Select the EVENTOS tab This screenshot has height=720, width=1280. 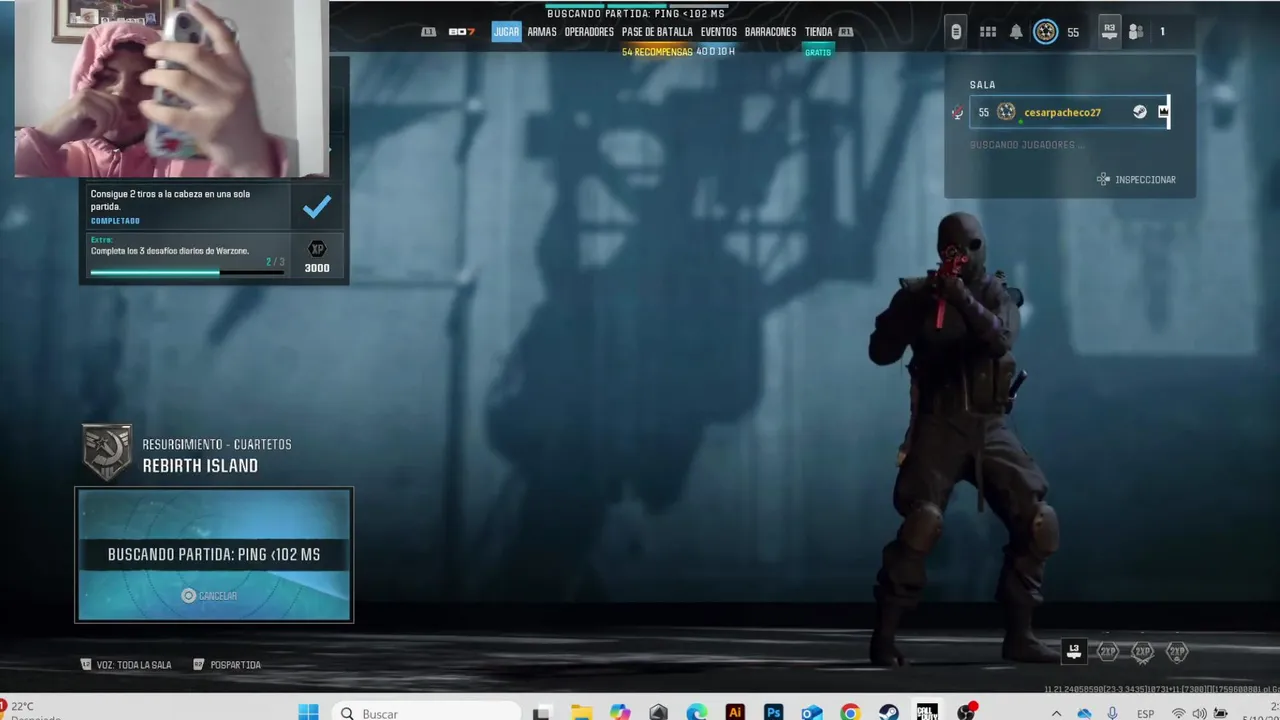tap(718, 32)
